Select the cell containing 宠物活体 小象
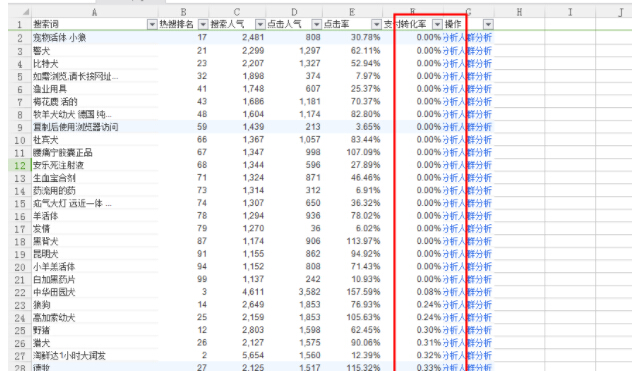Viewport: 640px width, 371px height. coord(94,38)
